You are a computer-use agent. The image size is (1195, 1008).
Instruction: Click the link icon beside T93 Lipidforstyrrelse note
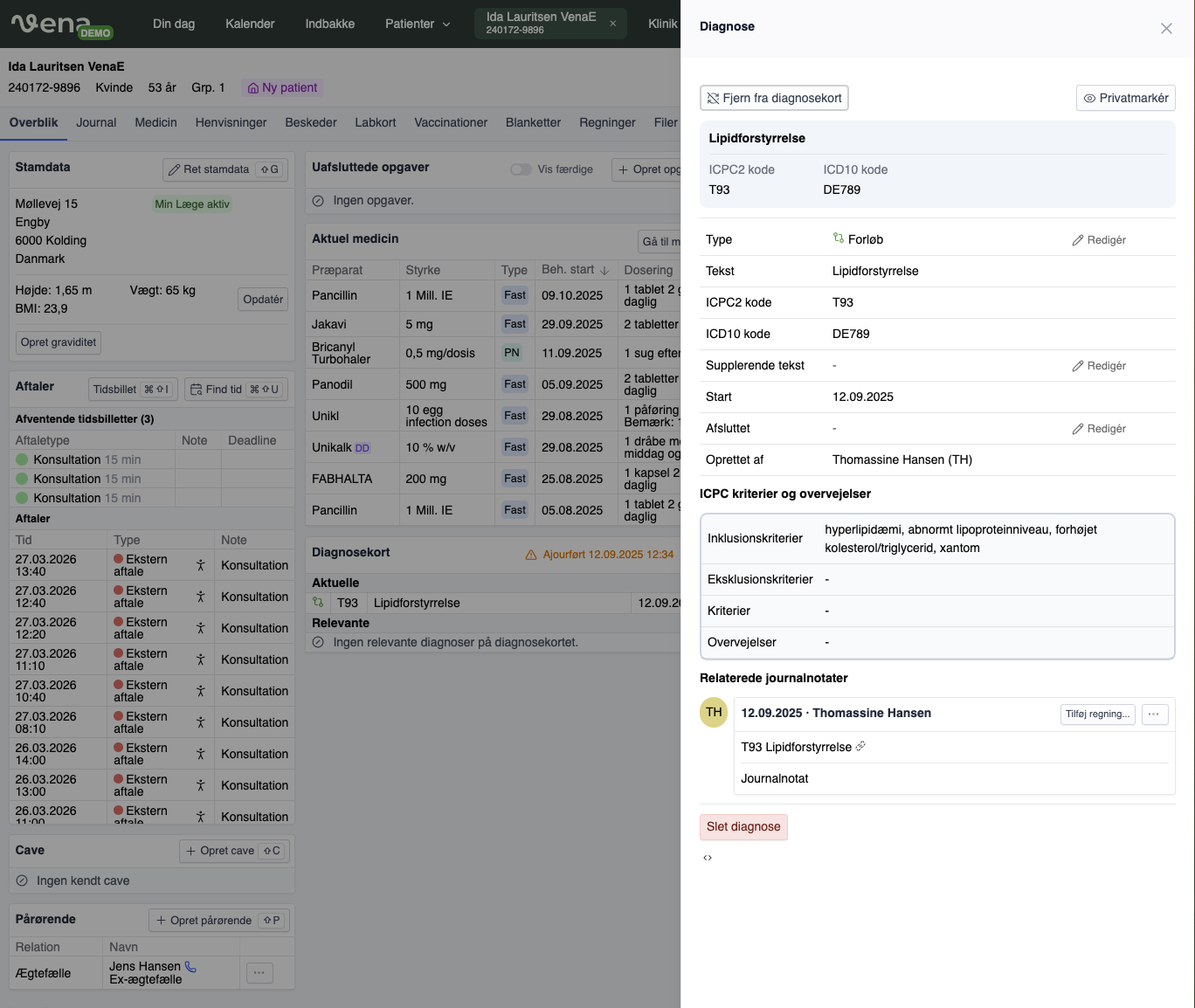860,747
